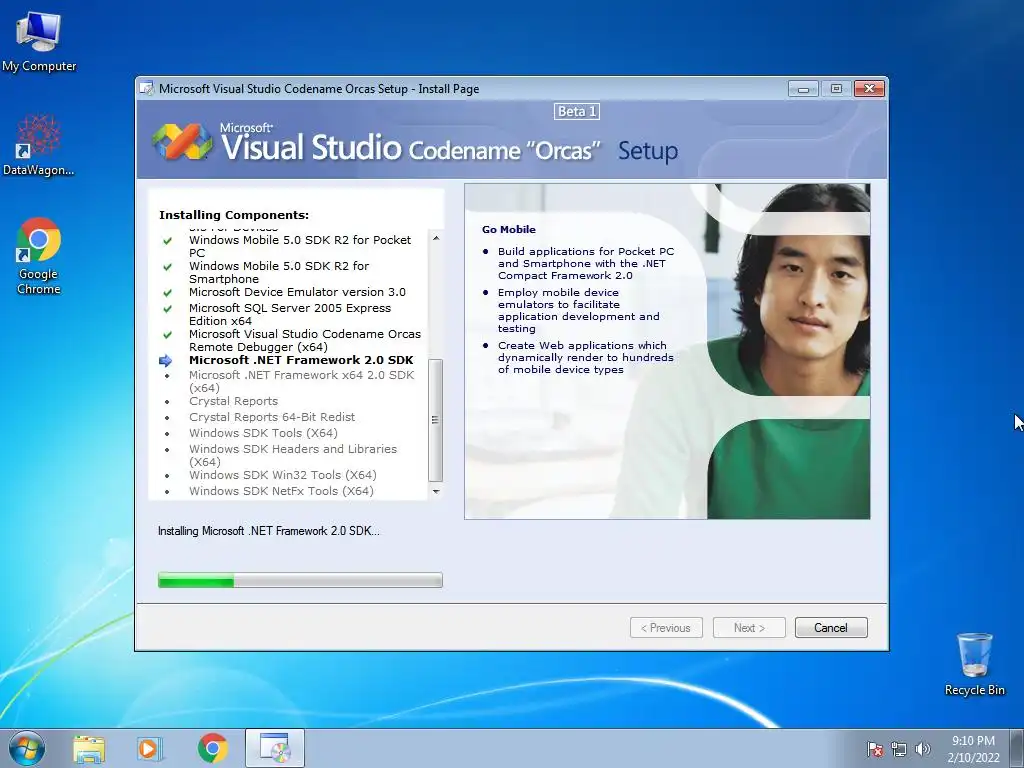Image resolution: width=1024 pixels, height=768 pixels.
Task: Close the Orcas Setup window
Action: click(x=869, y=88)
